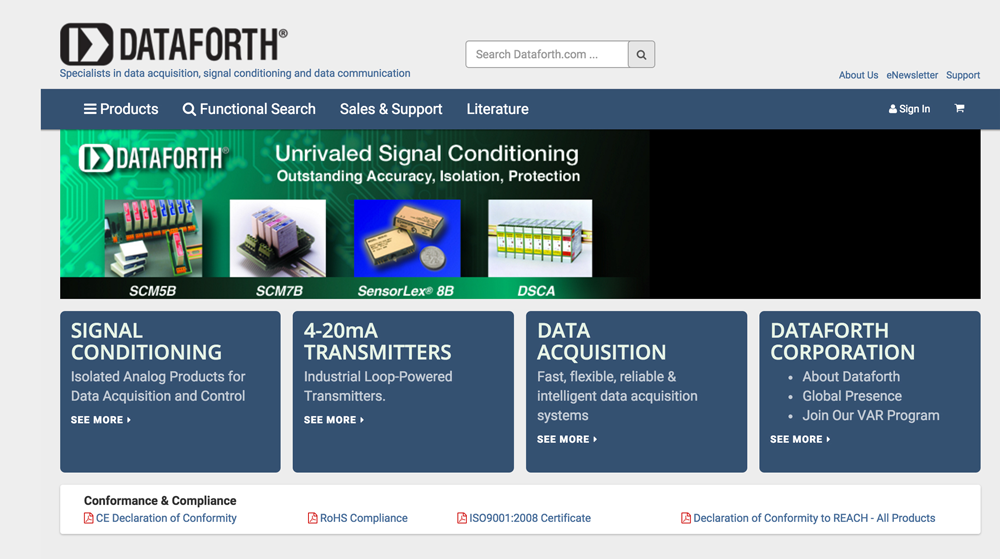Click the Conformance & Compliance heading
This screenshot has height=559, width=1000.
click(160, 501)
